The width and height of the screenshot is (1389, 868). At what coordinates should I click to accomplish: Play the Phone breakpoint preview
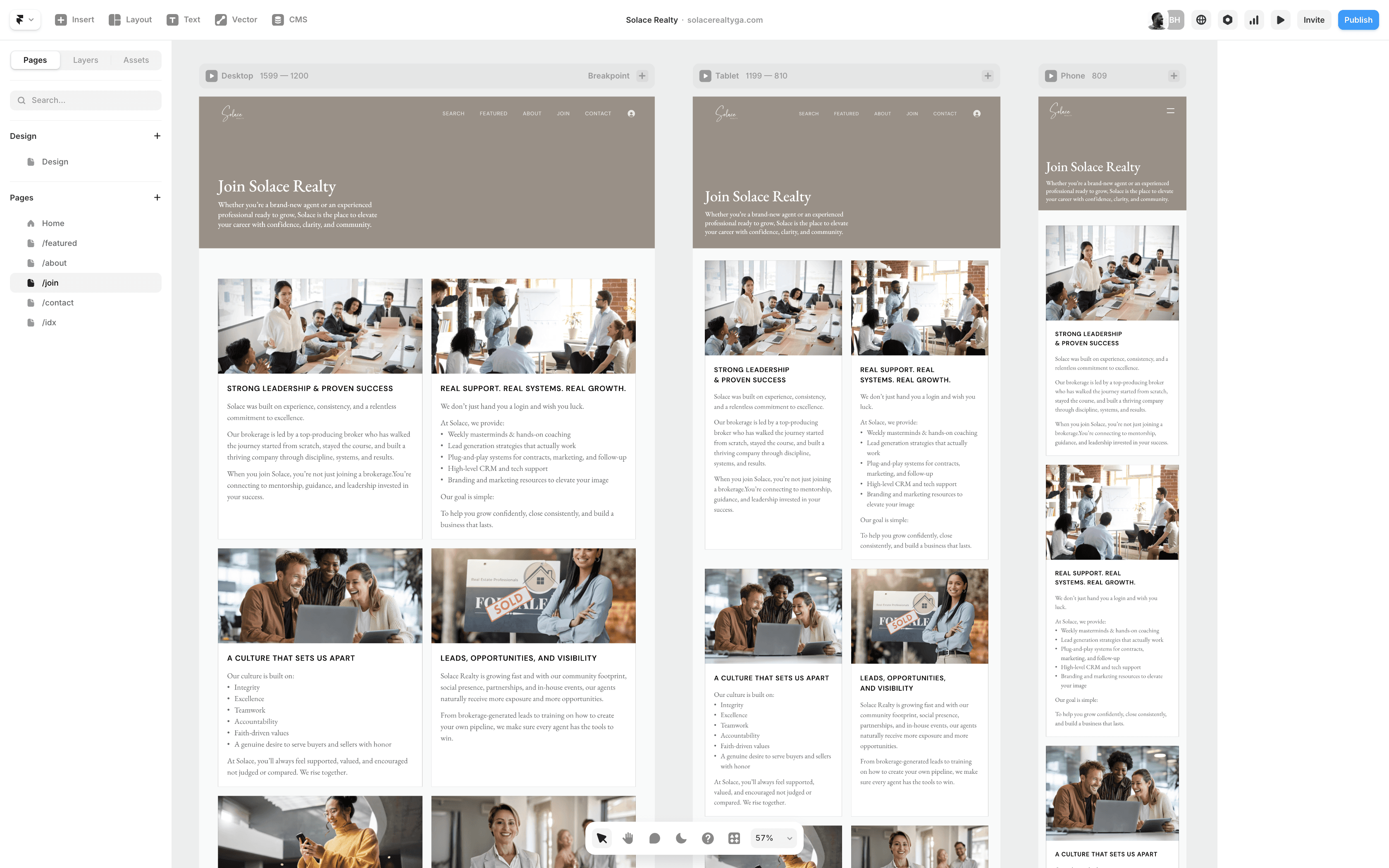(x=1051, y=76)
